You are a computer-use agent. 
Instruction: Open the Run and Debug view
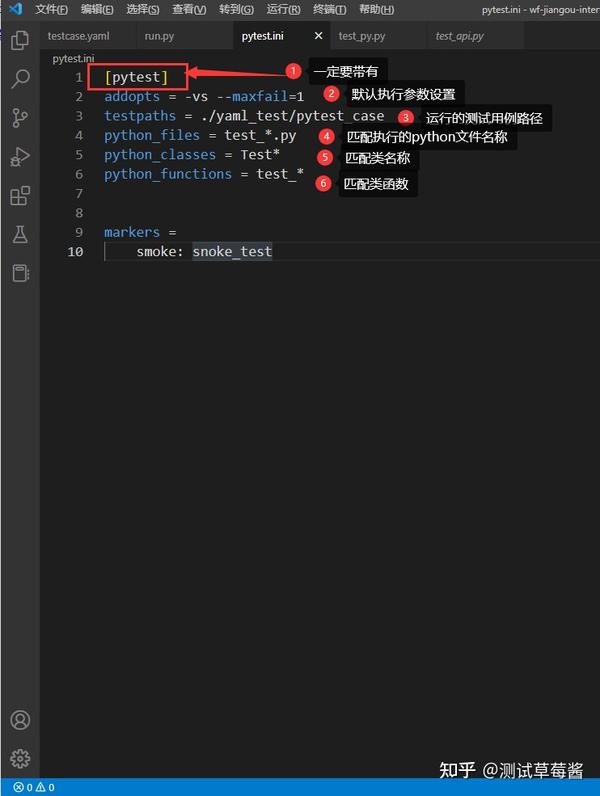pos(20,156)
